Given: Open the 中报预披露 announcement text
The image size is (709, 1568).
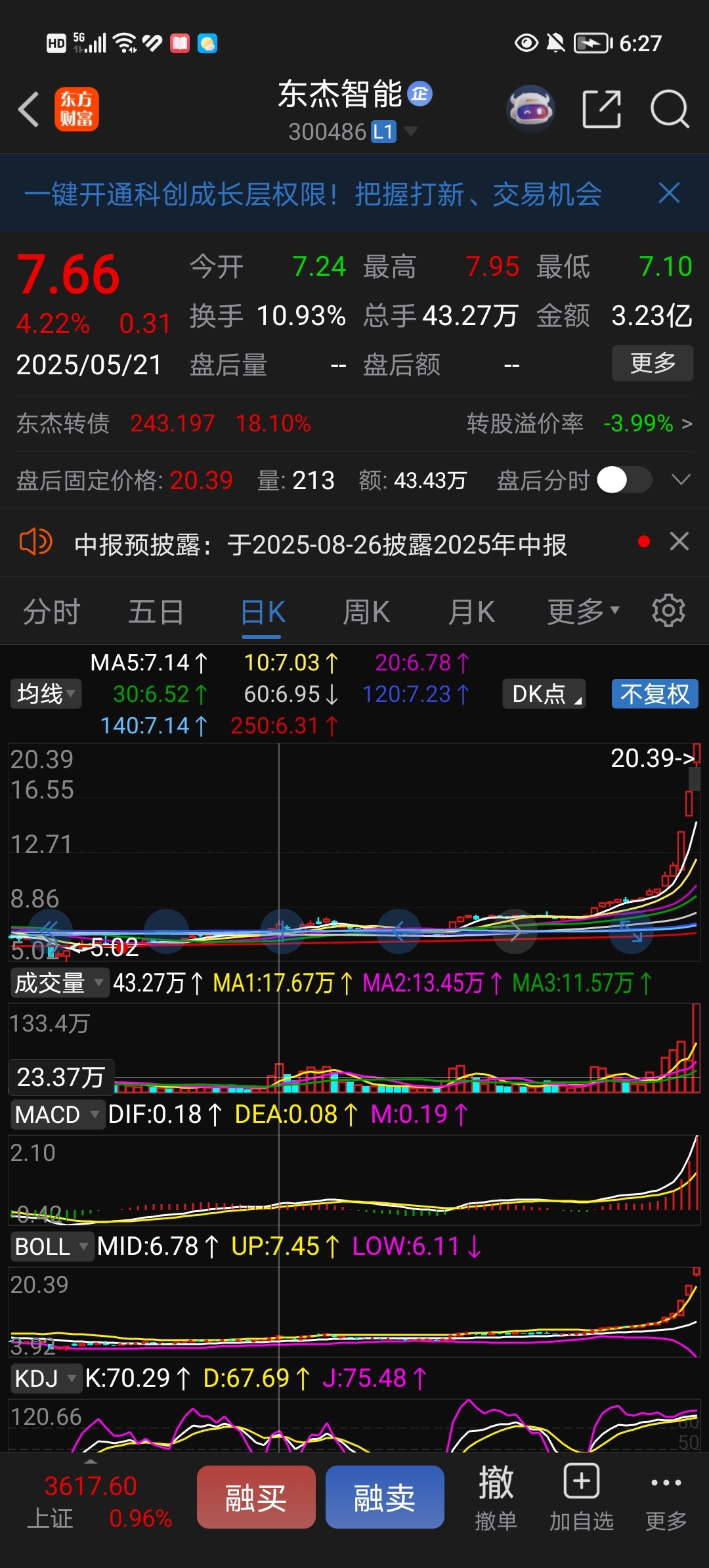Looking at the screenshot, I should click(x=320, y=544).
